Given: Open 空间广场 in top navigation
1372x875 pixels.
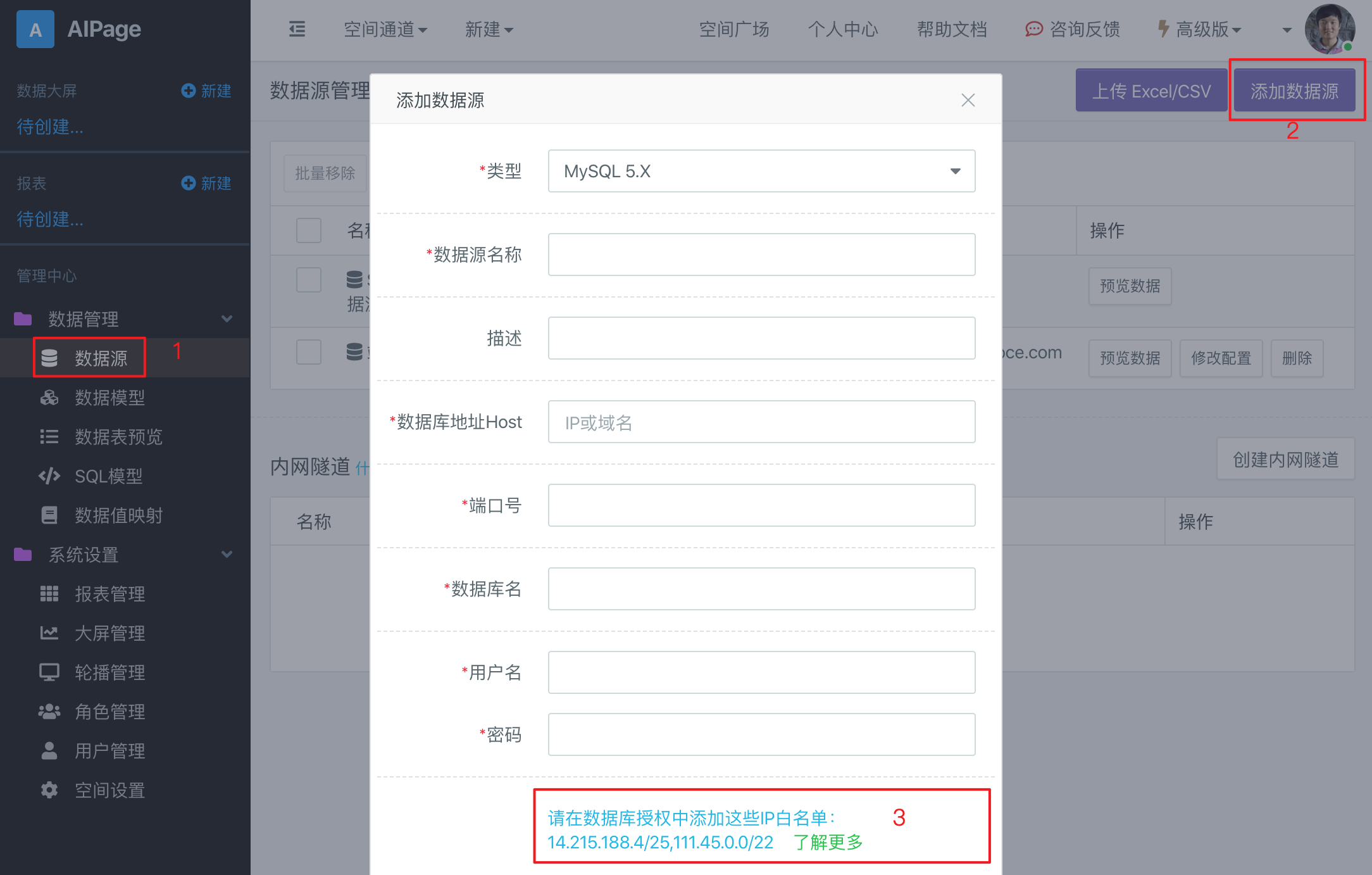Looking at the screenshot, I should [734, 29].
